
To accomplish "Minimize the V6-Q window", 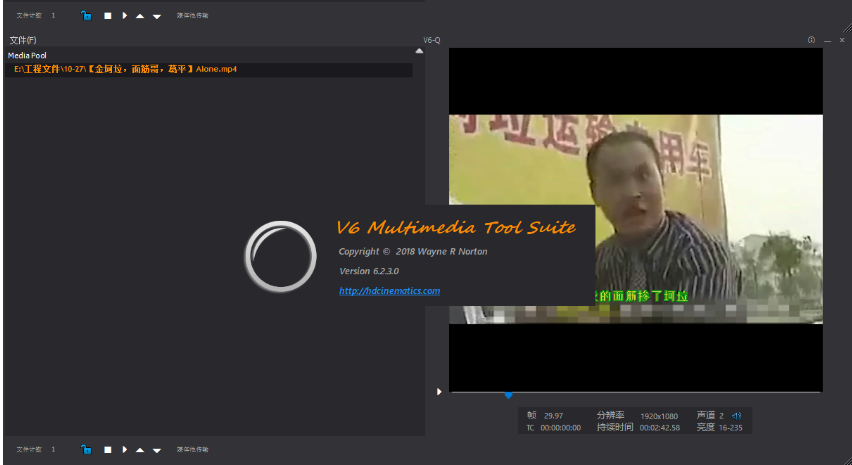I will coord(828,41).
